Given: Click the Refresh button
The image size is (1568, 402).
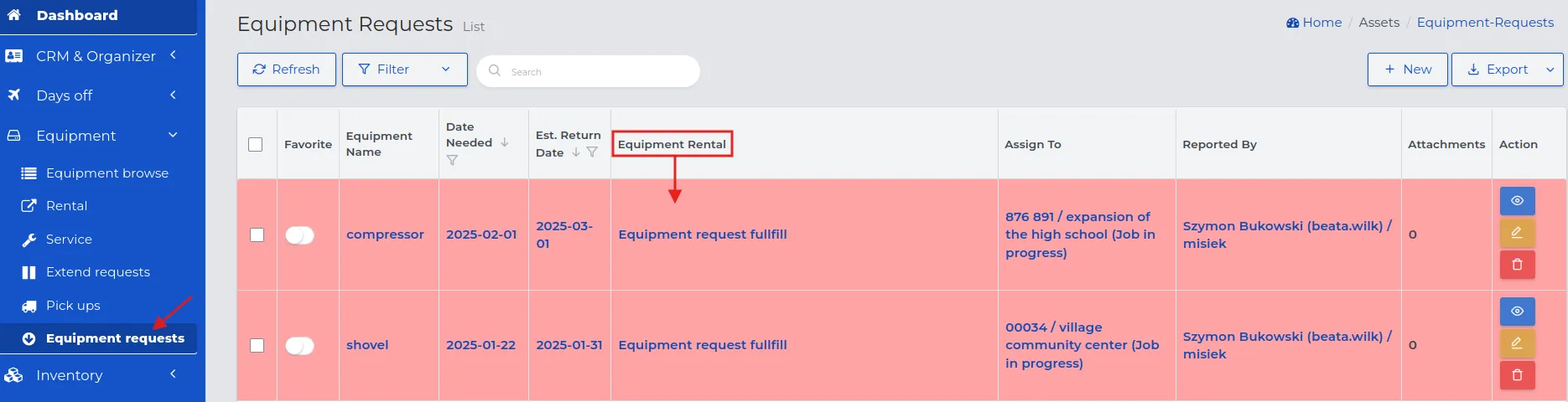Looking at the screenshot, I should click(286, 70).
